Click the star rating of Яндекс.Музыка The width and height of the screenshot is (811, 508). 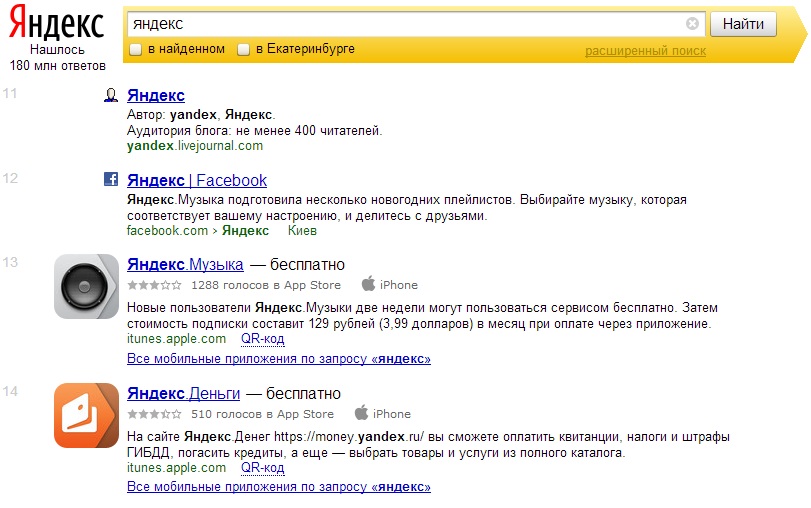coord(154,285)
